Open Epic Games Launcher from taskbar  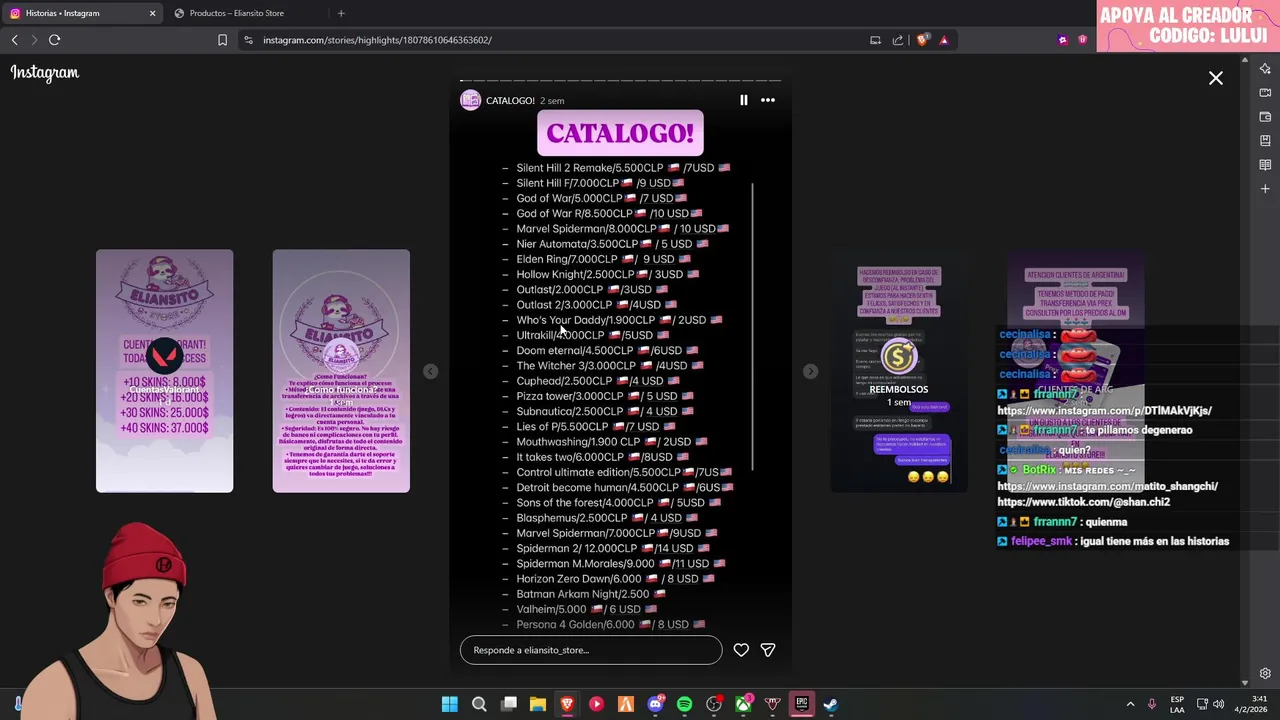(801, 704)
